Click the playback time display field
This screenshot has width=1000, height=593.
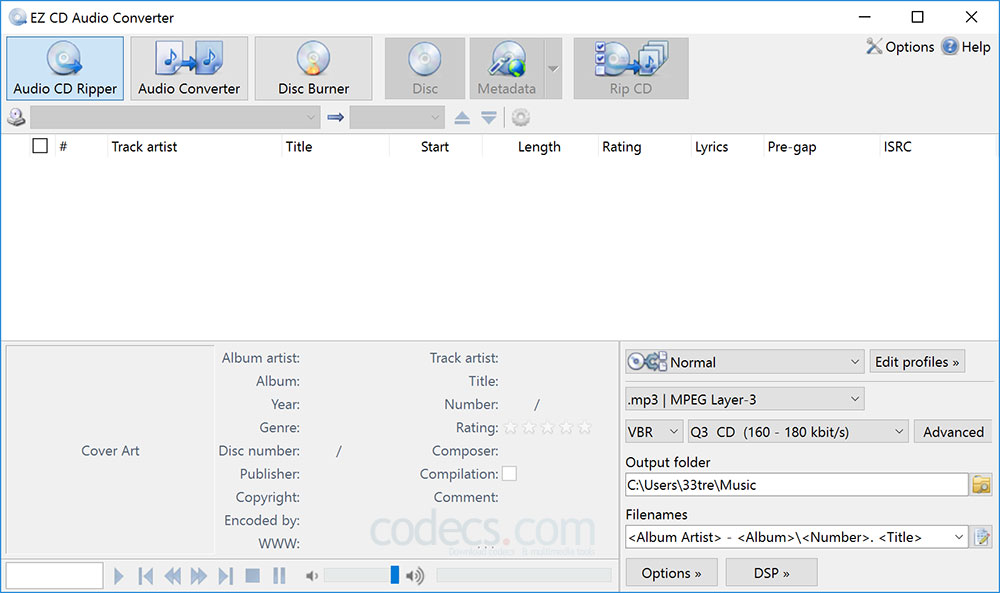(x=54, y=575)
